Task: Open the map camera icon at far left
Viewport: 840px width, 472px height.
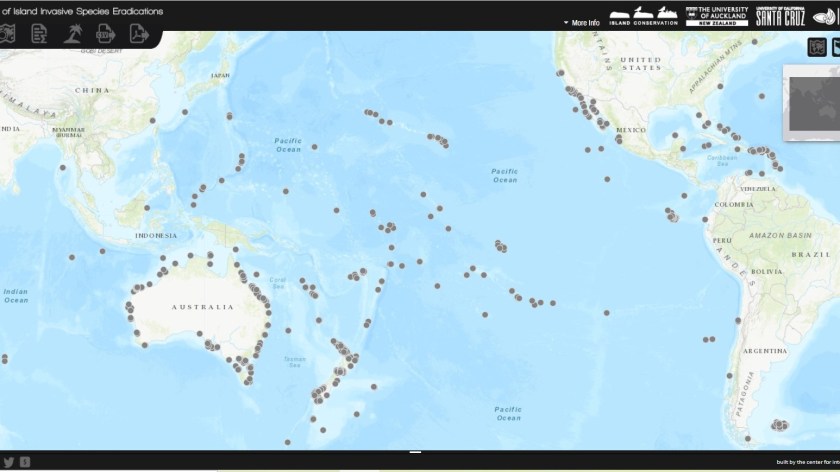Action: coord(7,34)
